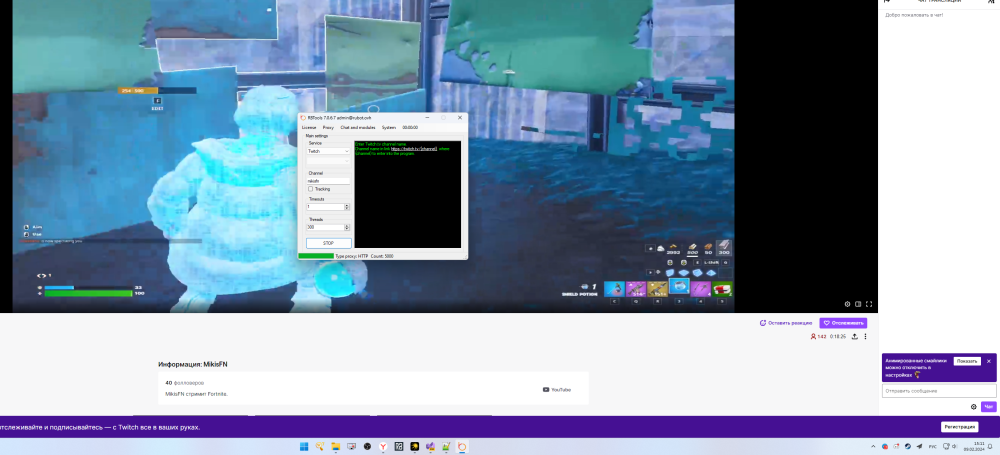Open the three-dot stream options menu
The height and width of the screenshot is (455, 1000).
865,337
